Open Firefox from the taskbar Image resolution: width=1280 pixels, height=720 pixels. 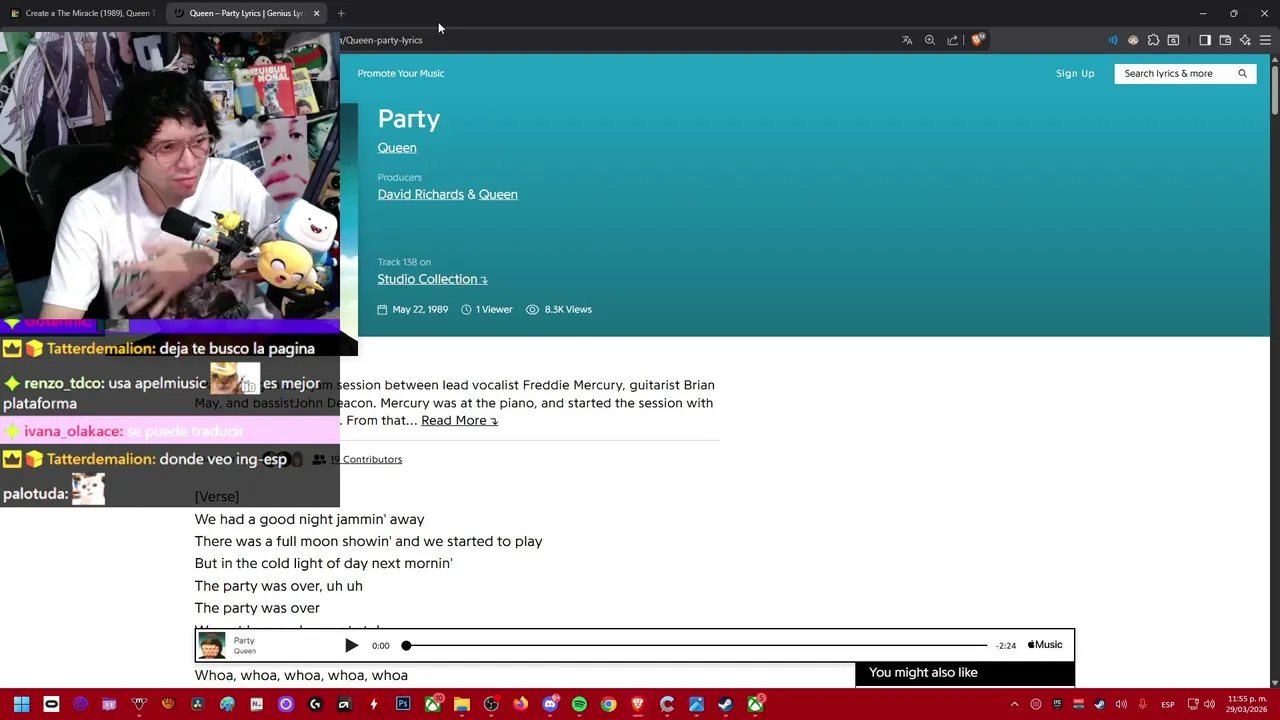coord(520,704)
